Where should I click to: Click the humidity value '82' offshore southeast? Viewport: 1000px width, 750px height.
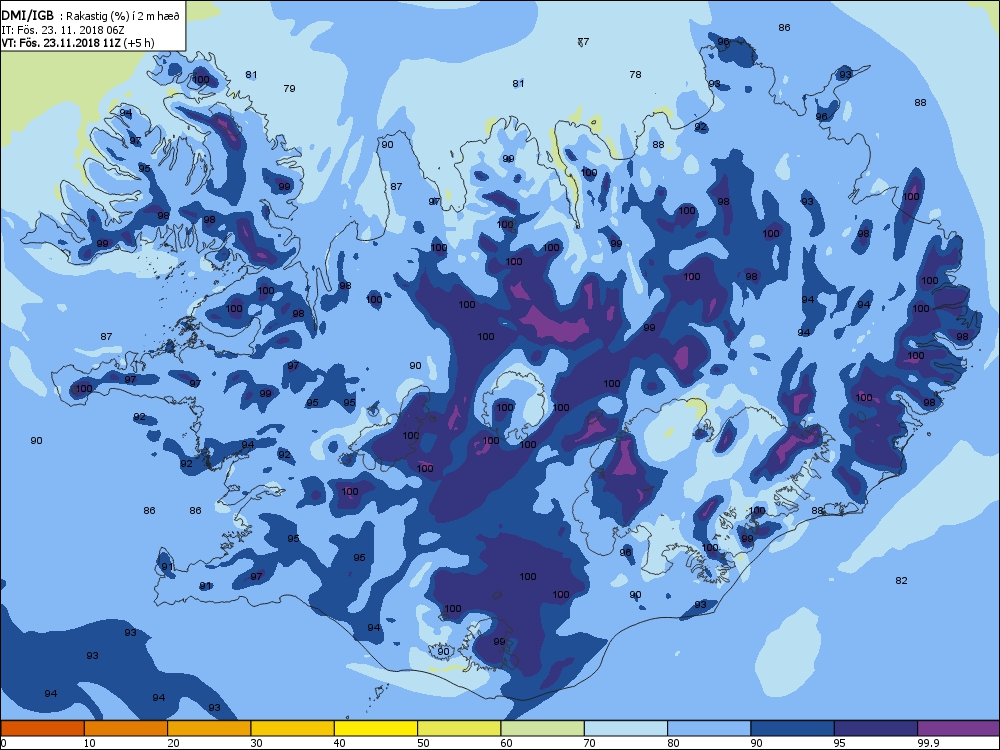click(901, 580)
